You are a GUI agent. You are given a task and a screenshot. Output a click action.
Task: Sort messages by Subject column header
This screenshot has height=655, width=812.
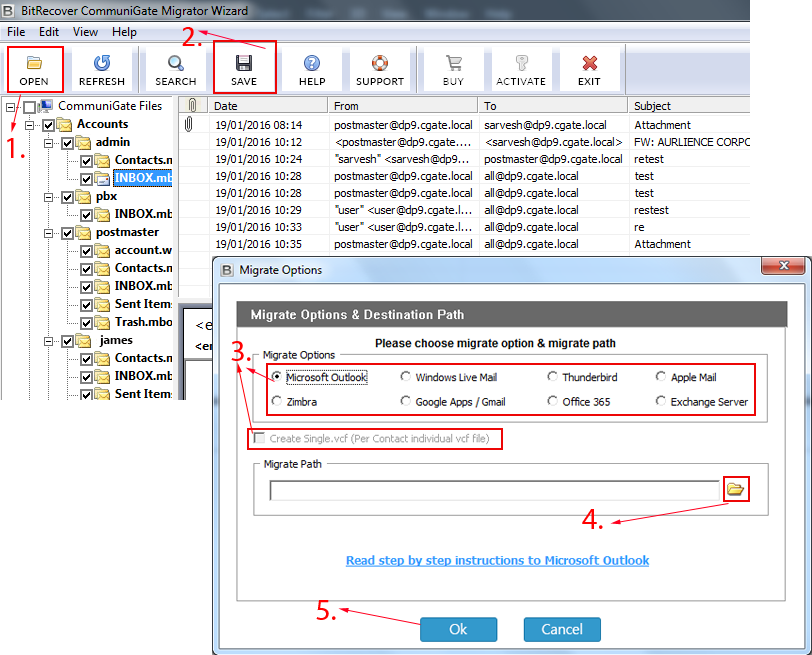click(689, 105)
